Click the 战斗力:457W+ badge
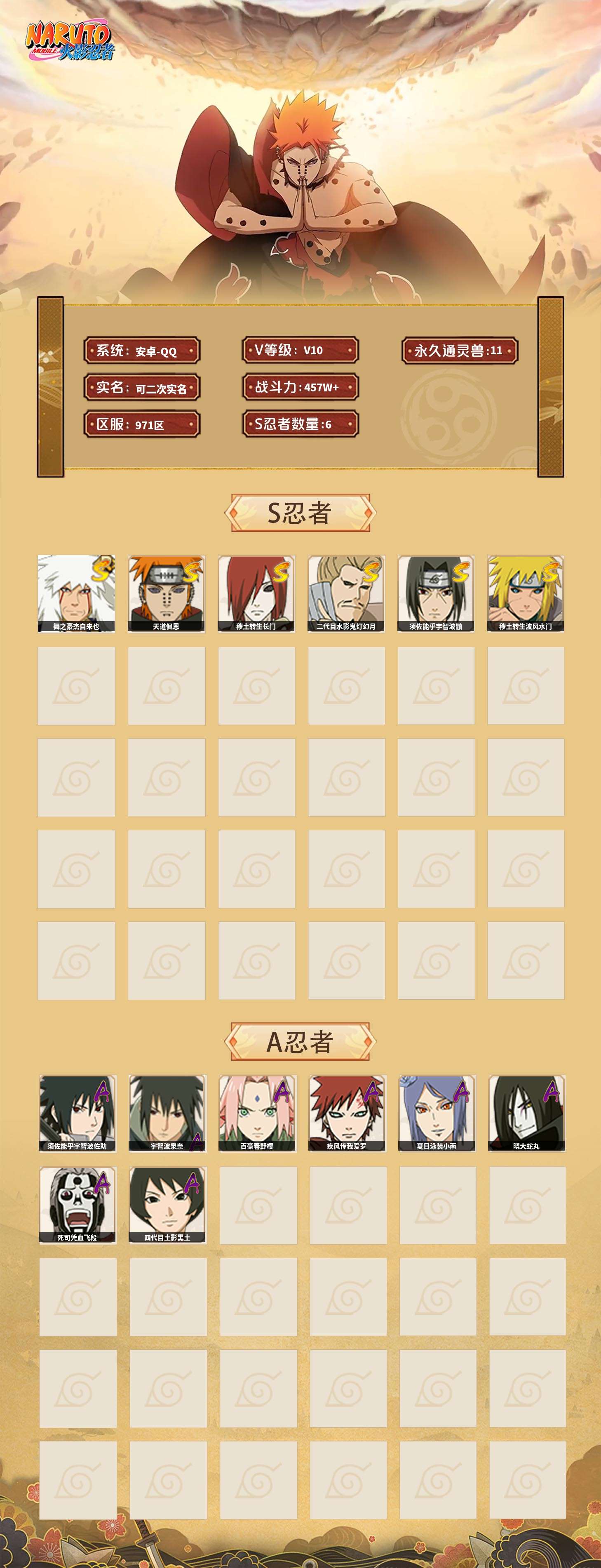The width and height of the screenshot is (601, 1568). pyautogui.click(x=300, y=387)
